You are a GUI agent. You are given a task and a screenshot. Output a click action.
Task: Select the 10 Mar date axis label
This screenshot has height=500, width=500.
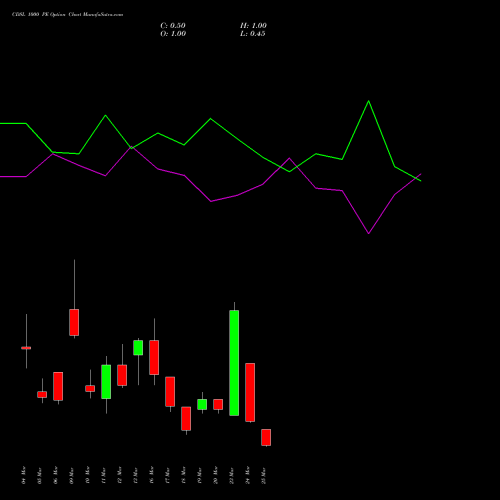88,475
